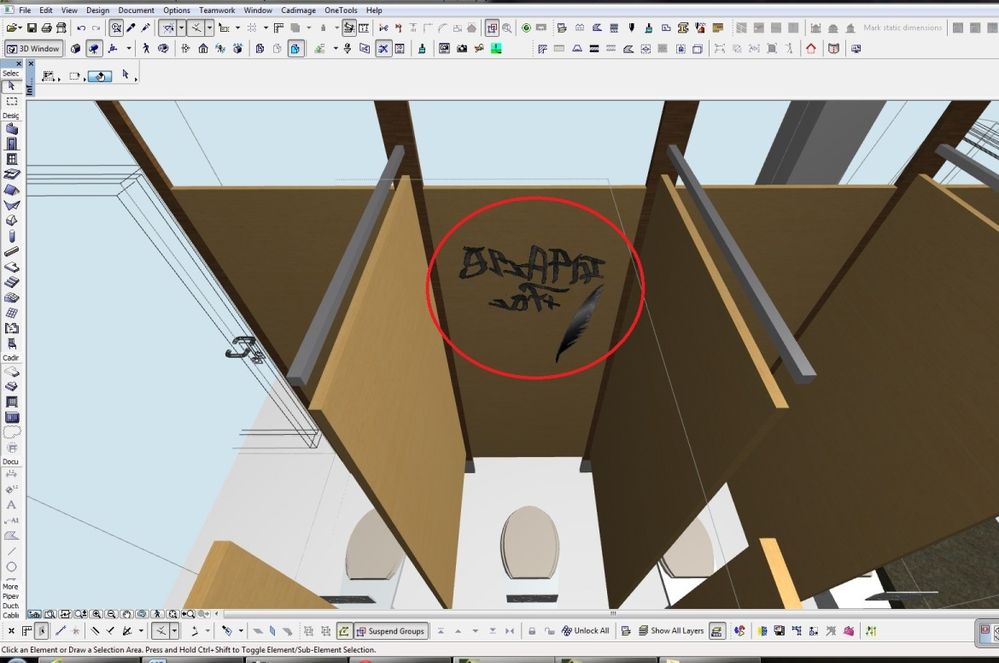
Task: Open the Document menu
Action: 136,10
